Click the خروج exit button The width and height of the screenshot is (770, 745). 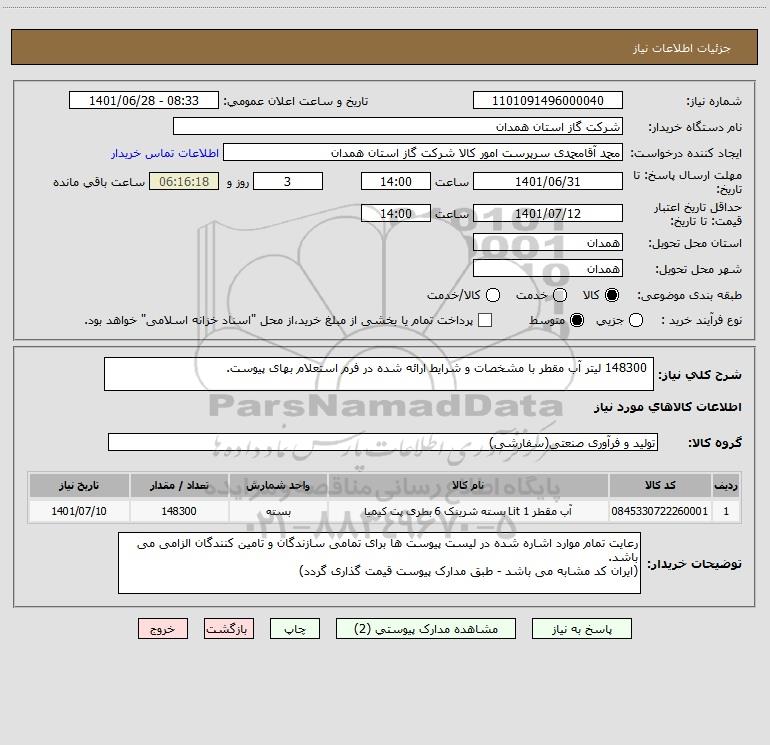point(163,629)
